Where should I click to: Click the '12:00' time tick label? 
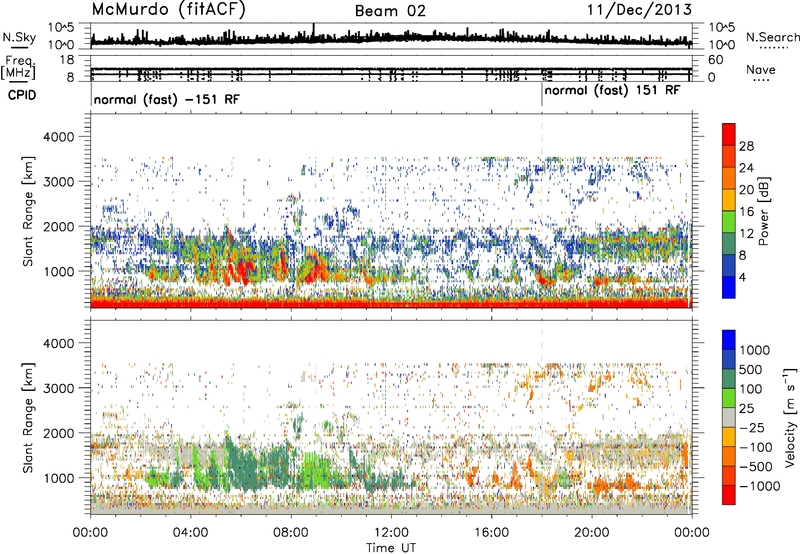391,533
